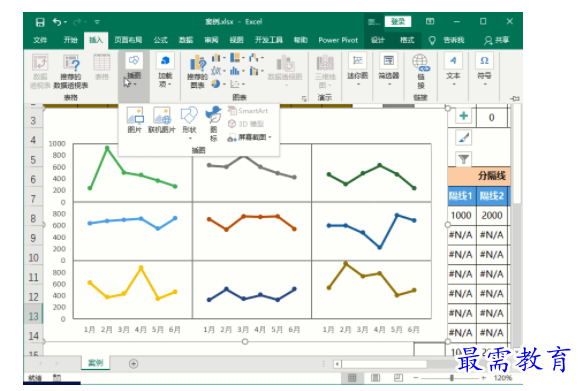Open the chart 格式 tab
Screen dimensions: 579x391
(407, 40)
